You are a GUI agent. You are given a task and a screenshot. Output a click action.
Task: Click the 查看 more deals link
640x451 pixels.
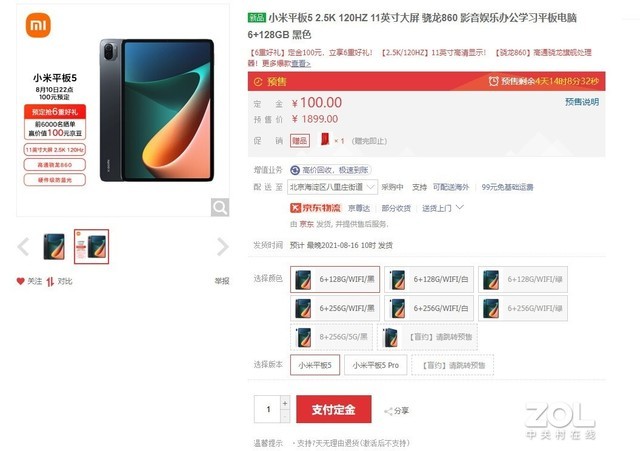[301, 64]
